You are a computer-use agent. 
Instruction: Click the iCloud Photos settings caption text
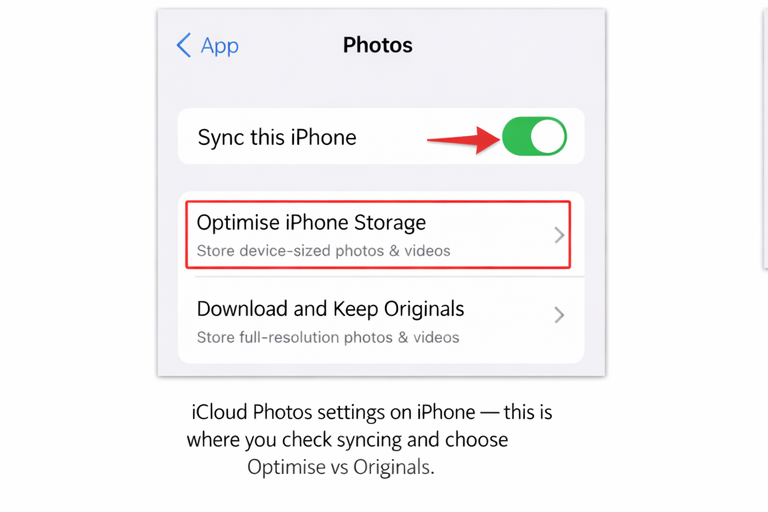tap(371, 412)
